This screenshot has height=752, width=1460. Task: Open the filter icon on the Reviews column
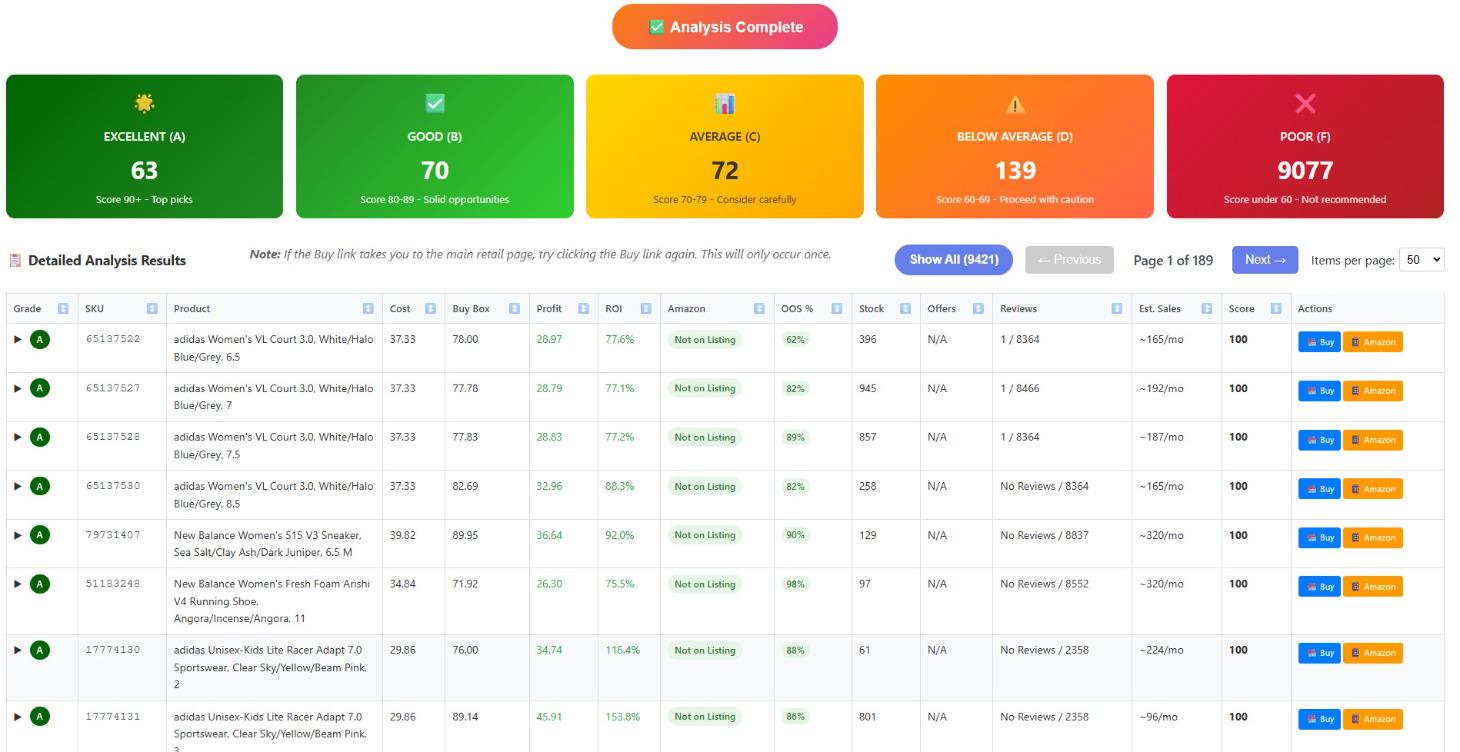pos(1117,309)
